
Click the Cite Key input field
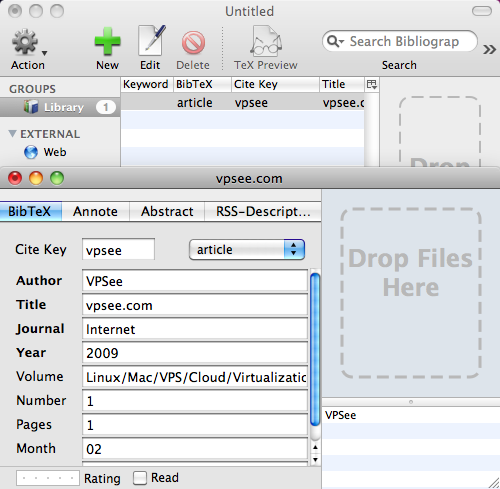[118, 249]
